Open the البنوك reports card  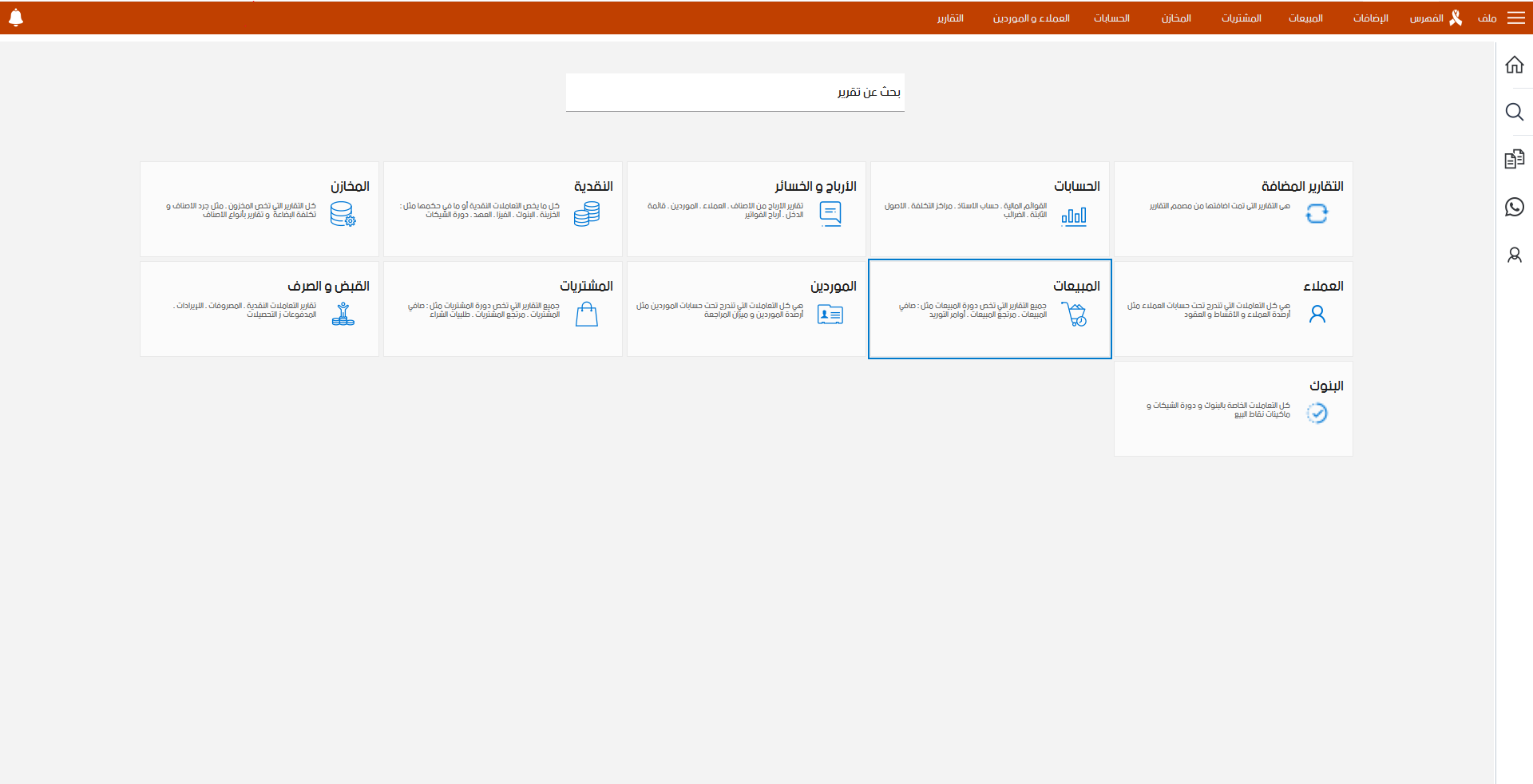(1233, 408)
